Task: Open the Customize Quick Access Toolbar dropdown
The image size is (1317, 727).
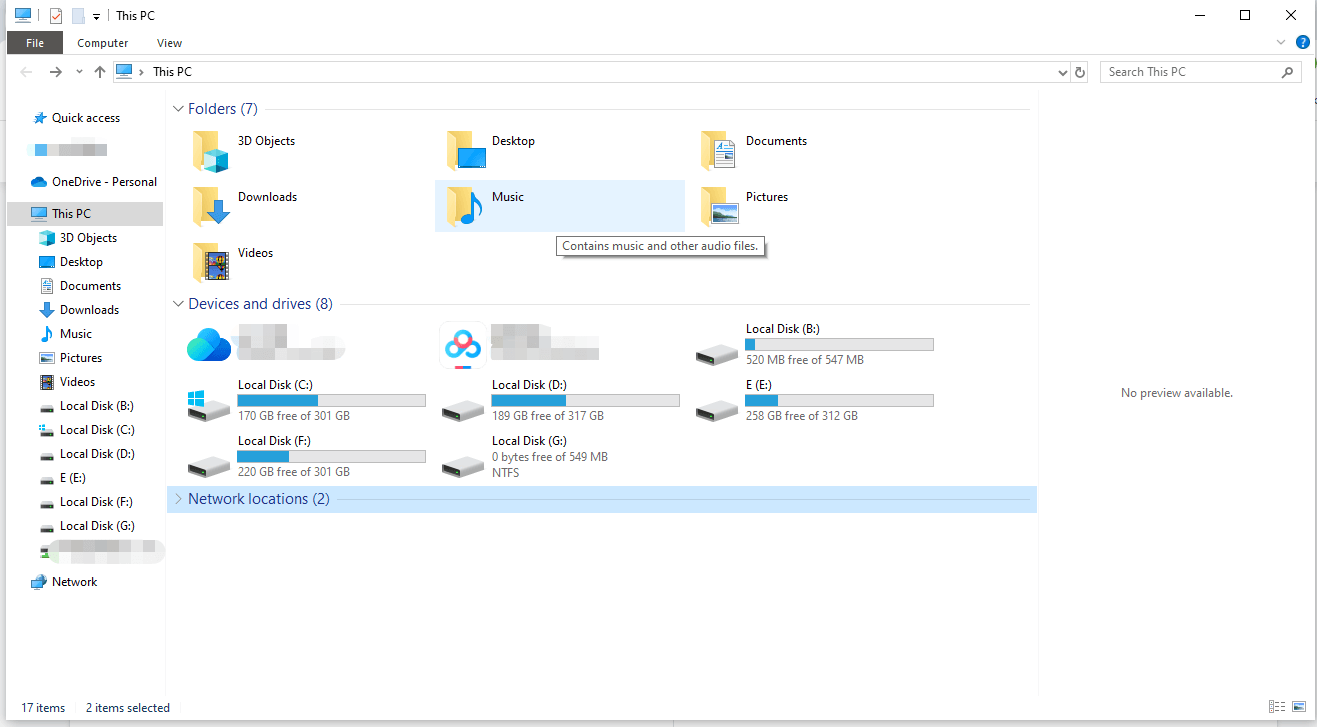Action: (x=96, y=15)
